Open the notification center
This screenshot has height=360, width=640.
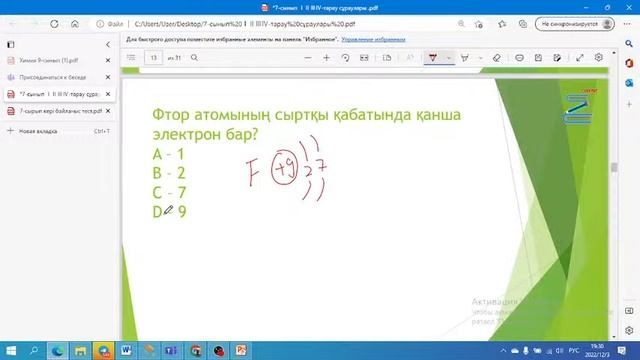point(622,351)
